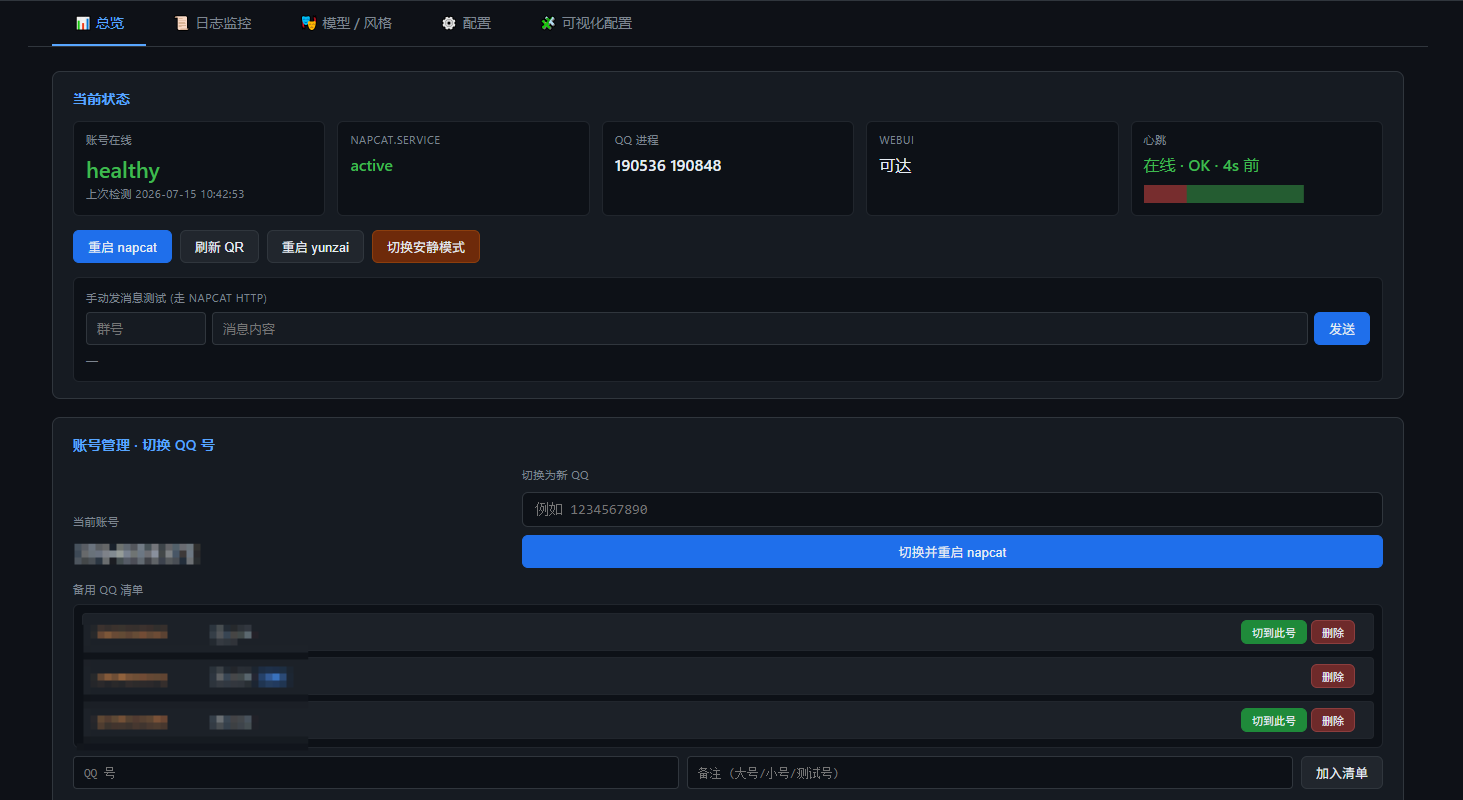This screenshot has height=800, width=1463.
Task: Click the 切换并重启 napcat button
Action: click(952, 552)
